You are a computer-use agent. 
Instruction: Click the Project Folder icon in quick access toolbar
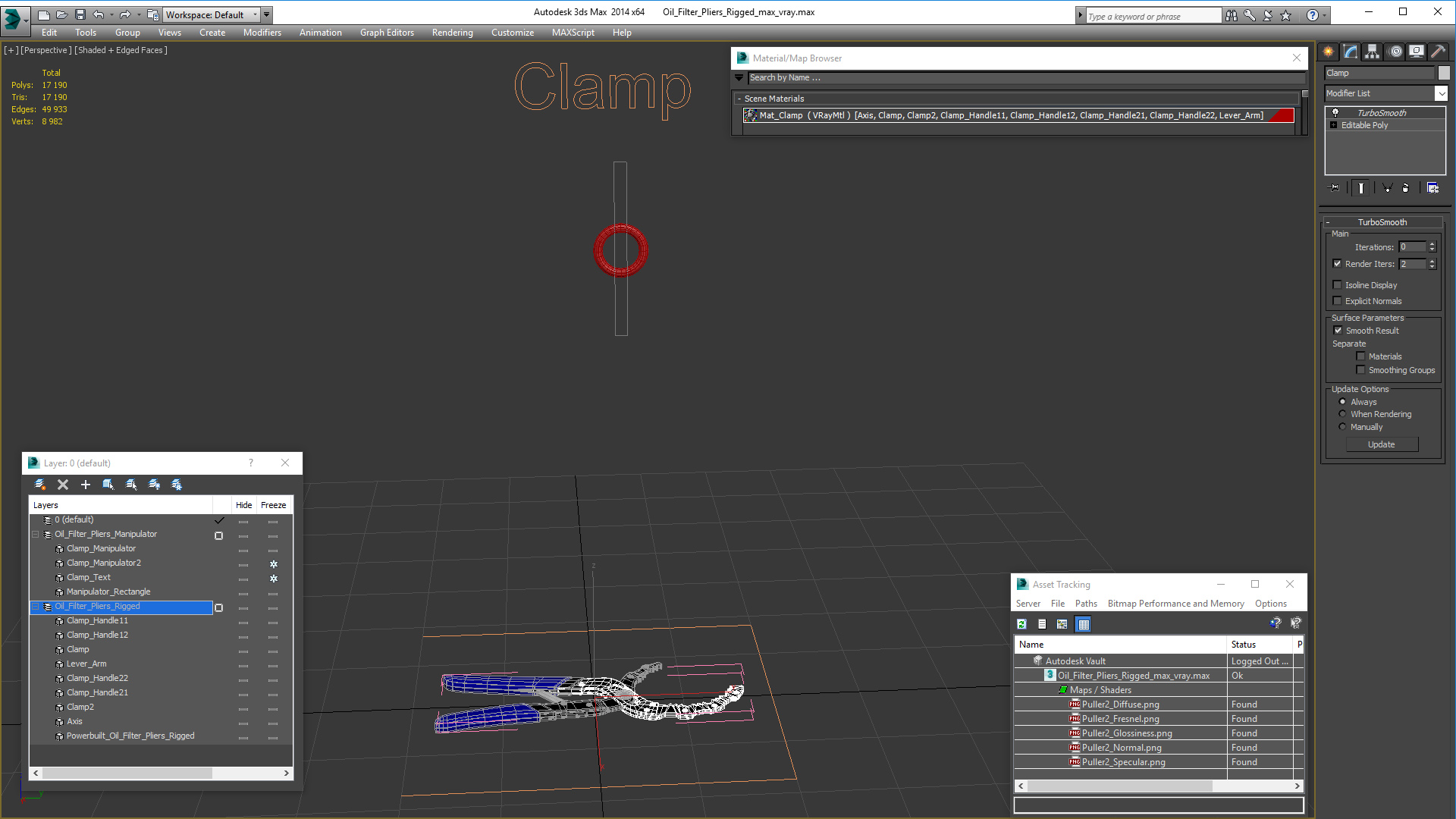[x=153, y=14]
